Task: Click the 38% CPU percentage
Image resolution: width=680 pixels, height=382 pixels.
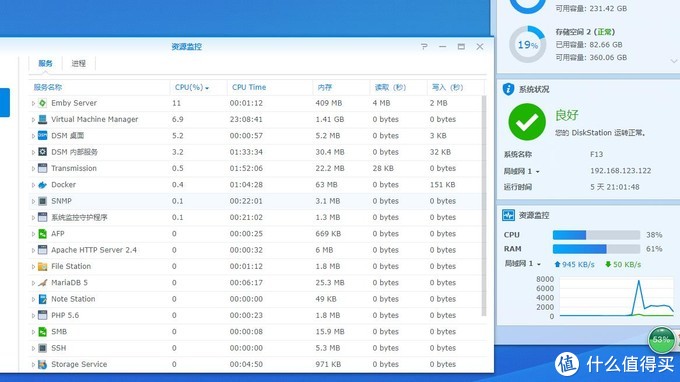Action: coord(654,235)
